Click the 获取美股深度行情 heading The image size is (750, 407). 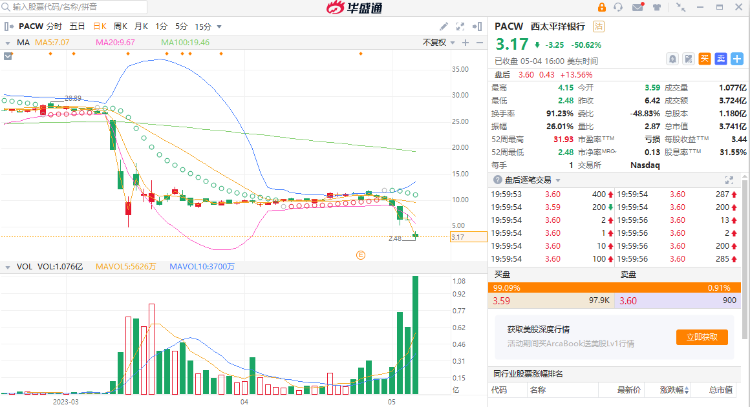(x=538, y=330)
